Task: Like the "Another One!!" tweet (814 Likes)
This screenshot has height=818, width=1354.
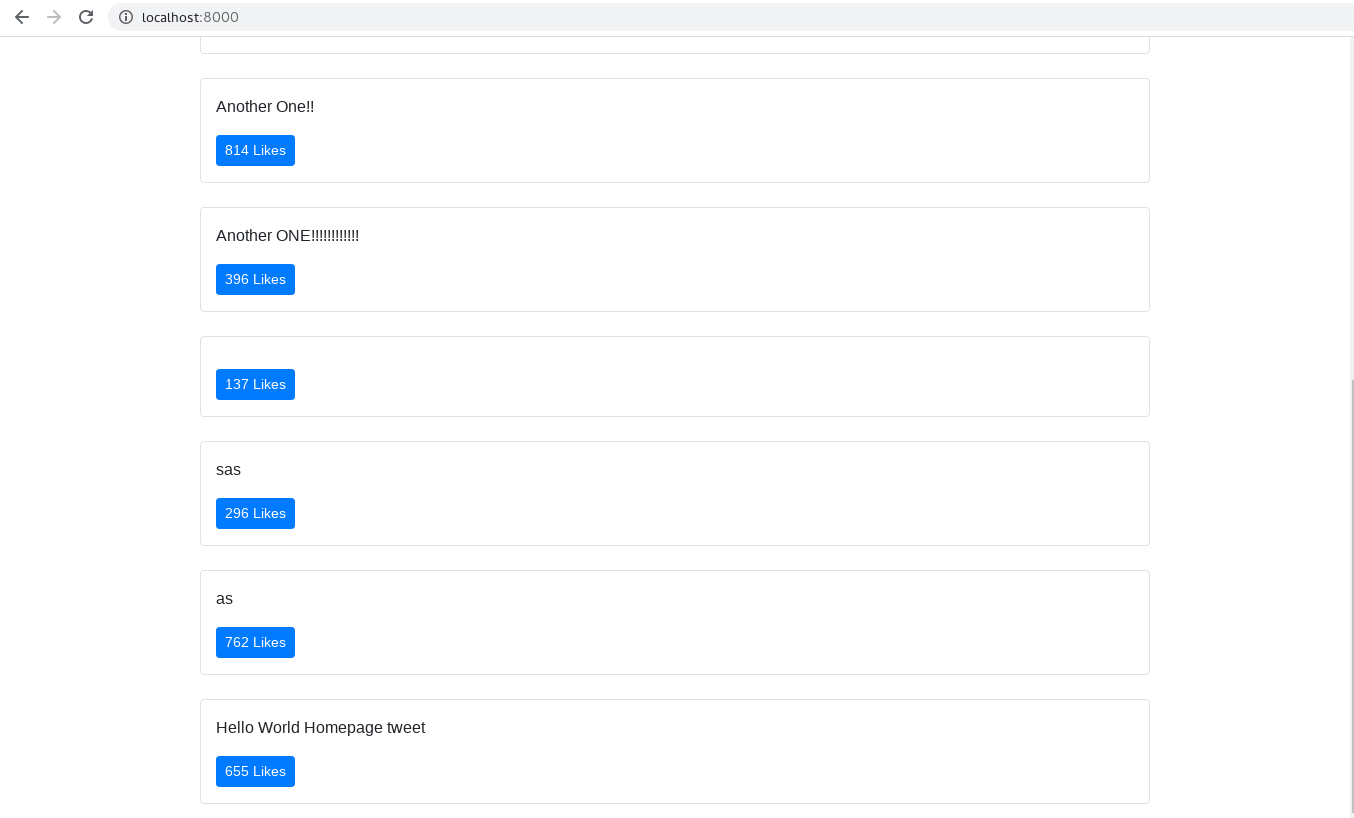Action: point(255,150)
